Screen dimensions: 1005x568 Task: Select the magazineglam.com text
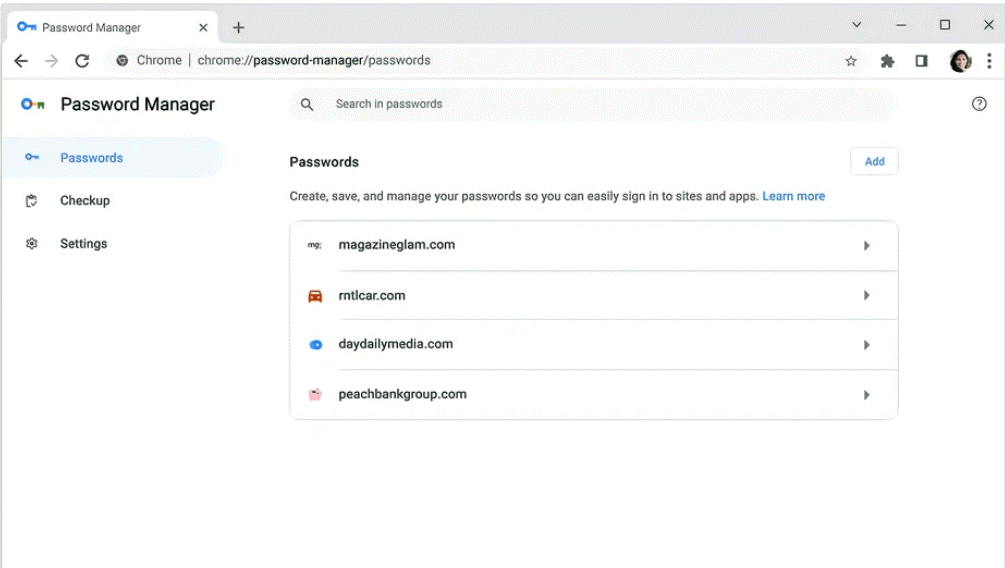click(x=397, y=245)
